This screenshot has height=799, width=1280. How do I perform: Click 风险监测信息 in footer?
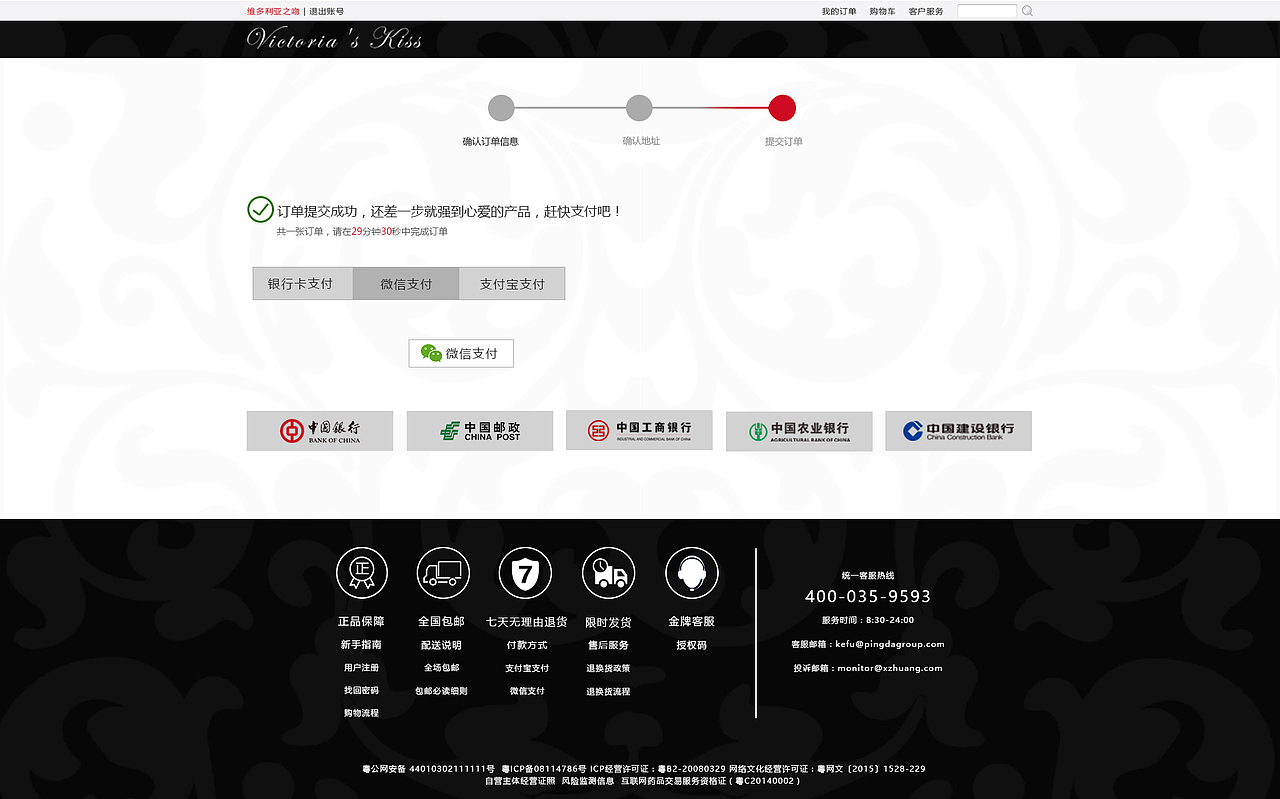[x=587, y=781]
